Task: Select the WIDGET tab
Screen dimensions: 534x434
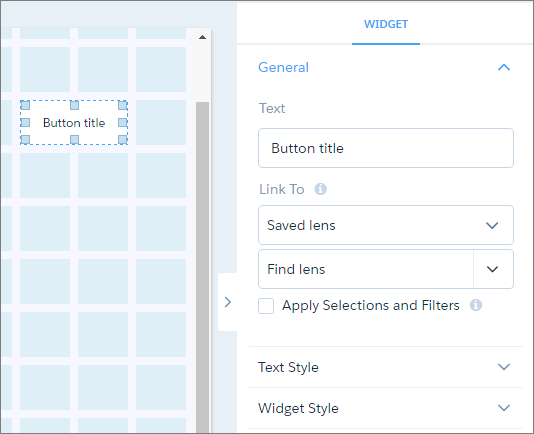Action: click(386, 24)
